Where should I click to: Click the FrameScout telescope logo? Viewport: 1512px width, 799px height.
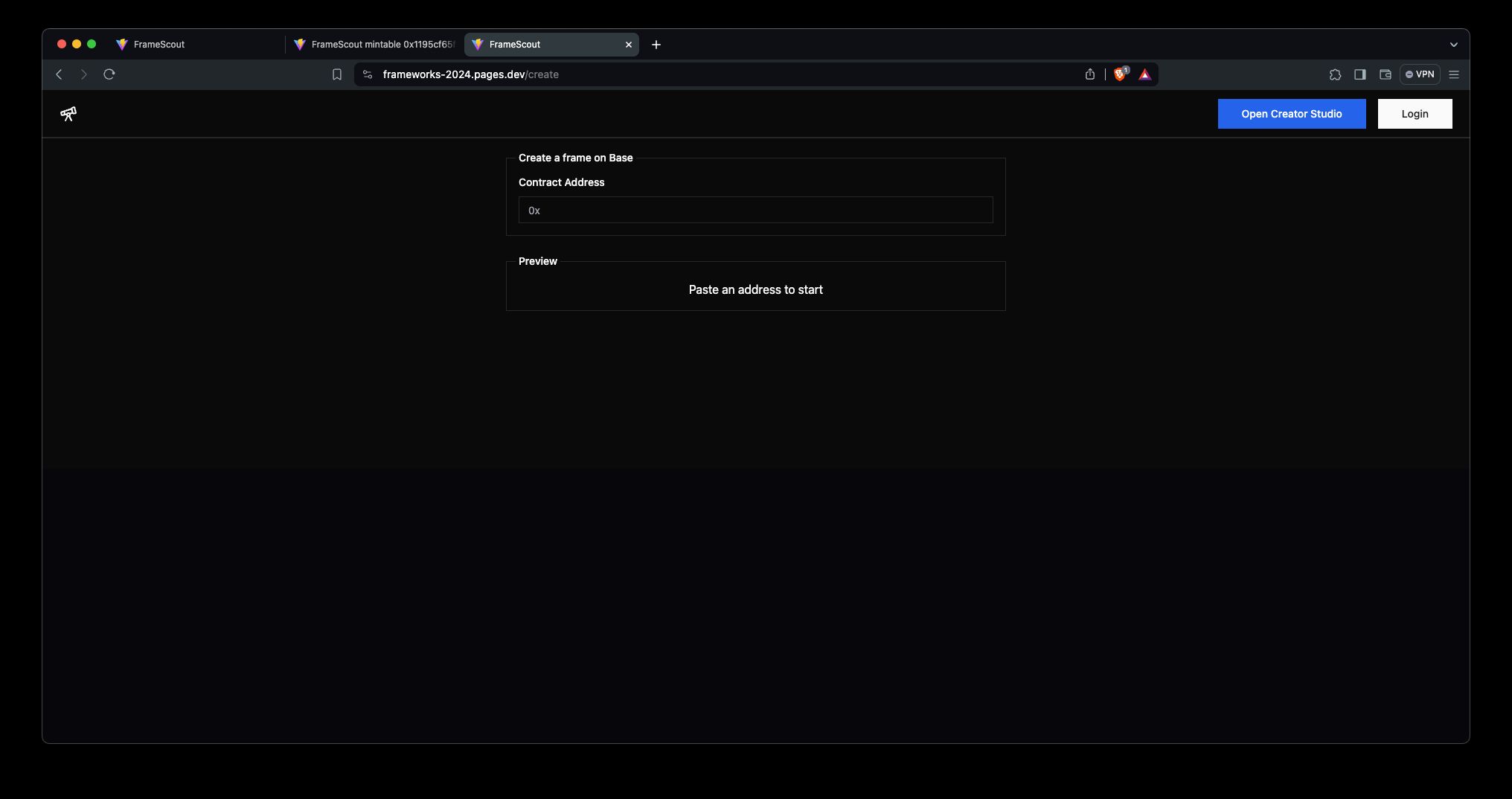[x=68, y=114]
